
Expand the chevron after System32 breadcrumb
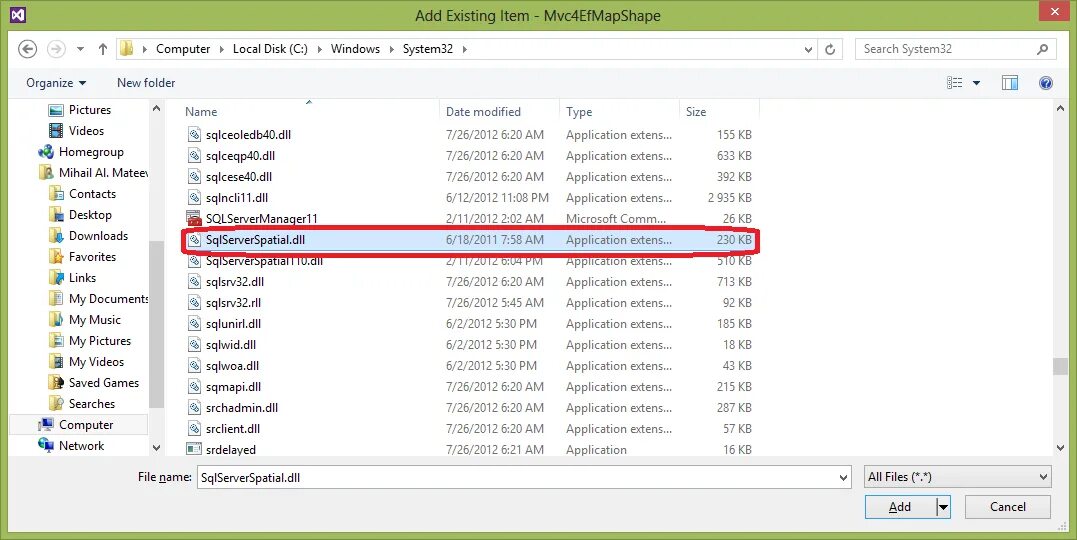pyautogui.click(x=464, y=49)
